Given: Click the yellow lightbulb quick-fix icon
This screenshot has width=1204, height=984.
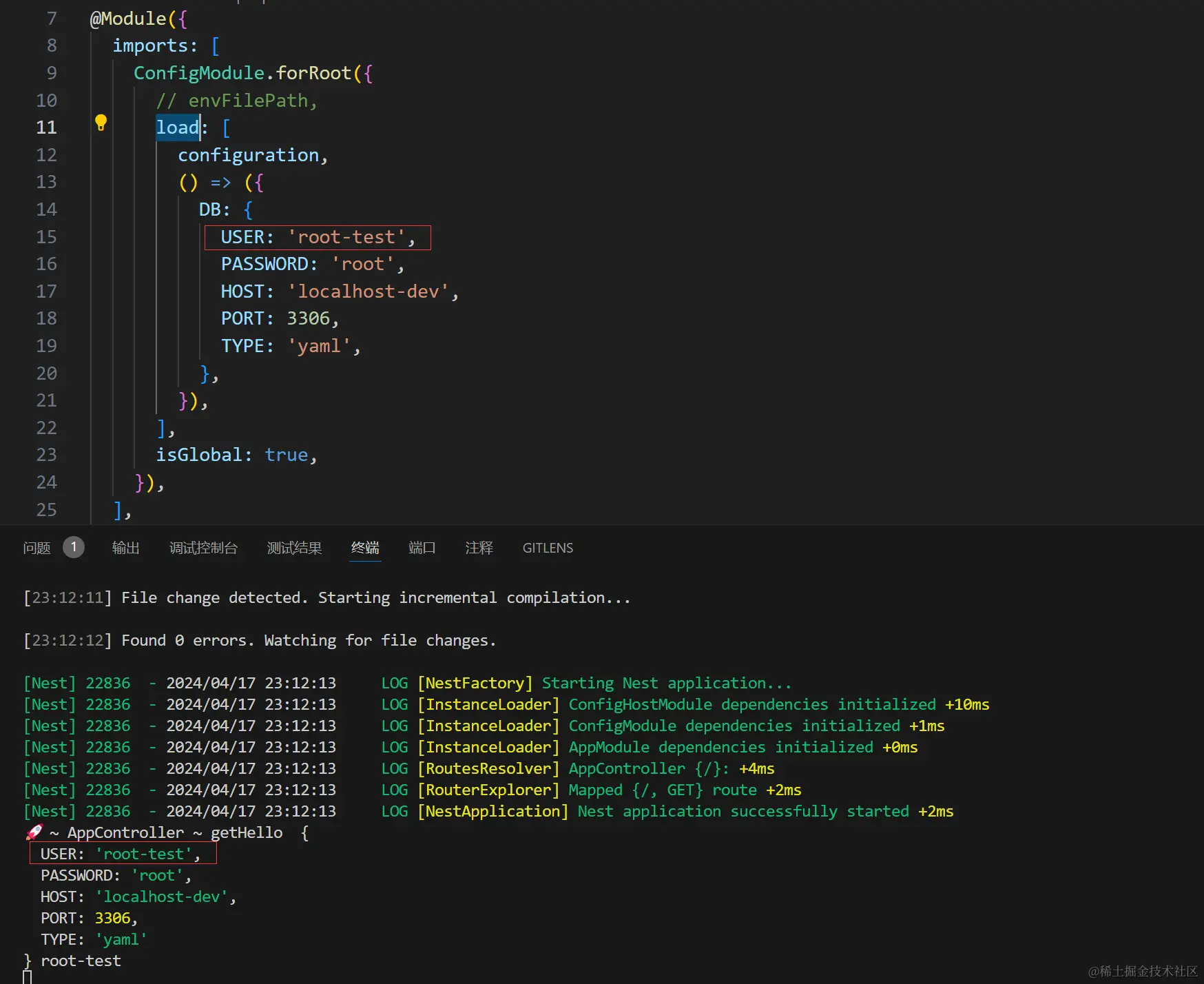Looking at the screenshot, I should pos(101,123).
